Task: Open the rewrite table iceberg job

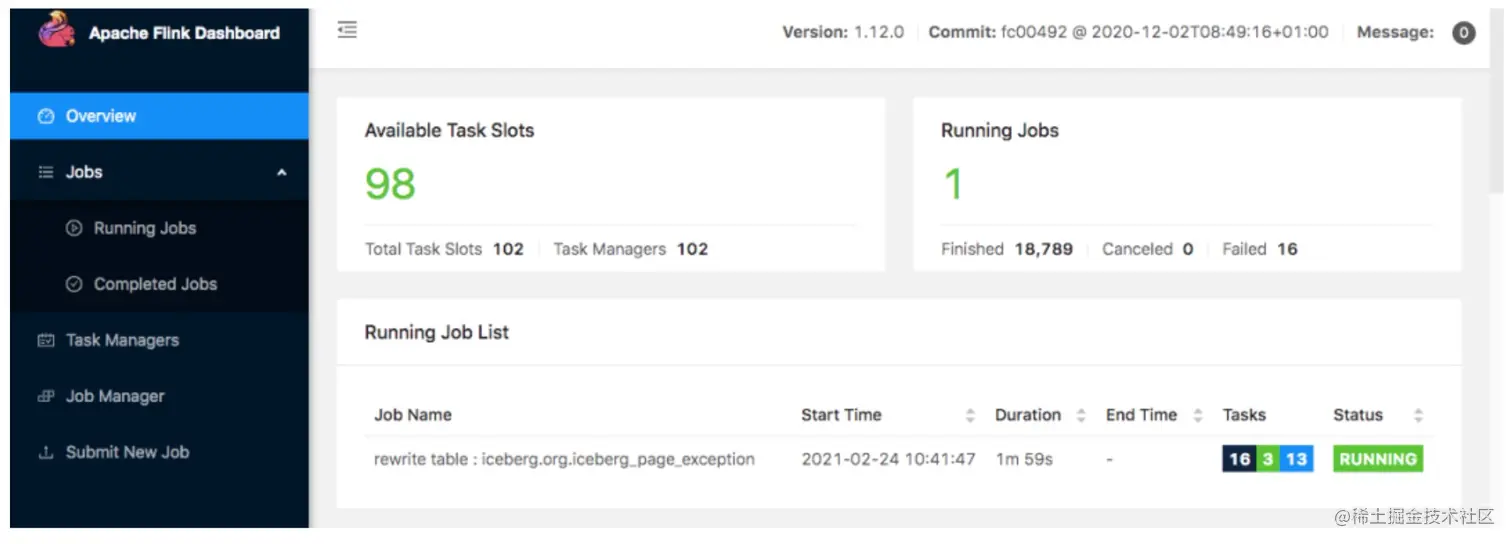Action: pos(564,459)
